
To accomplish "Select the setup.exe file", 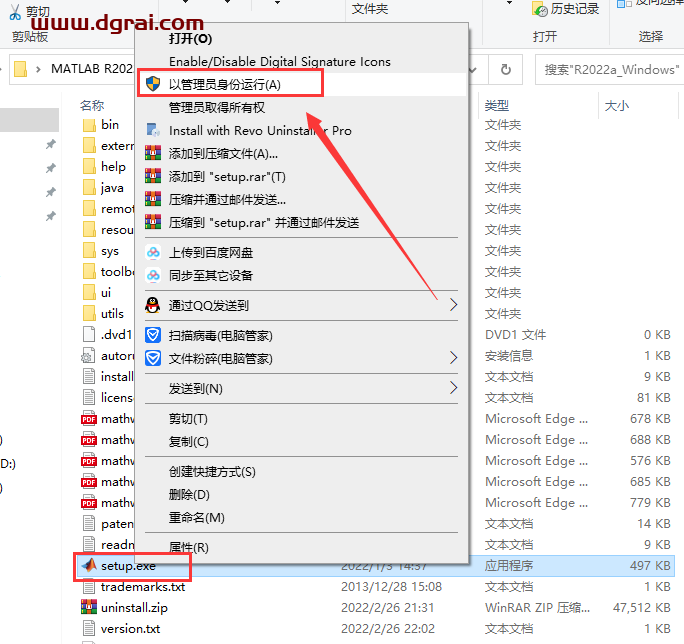I will pos(128,566).
